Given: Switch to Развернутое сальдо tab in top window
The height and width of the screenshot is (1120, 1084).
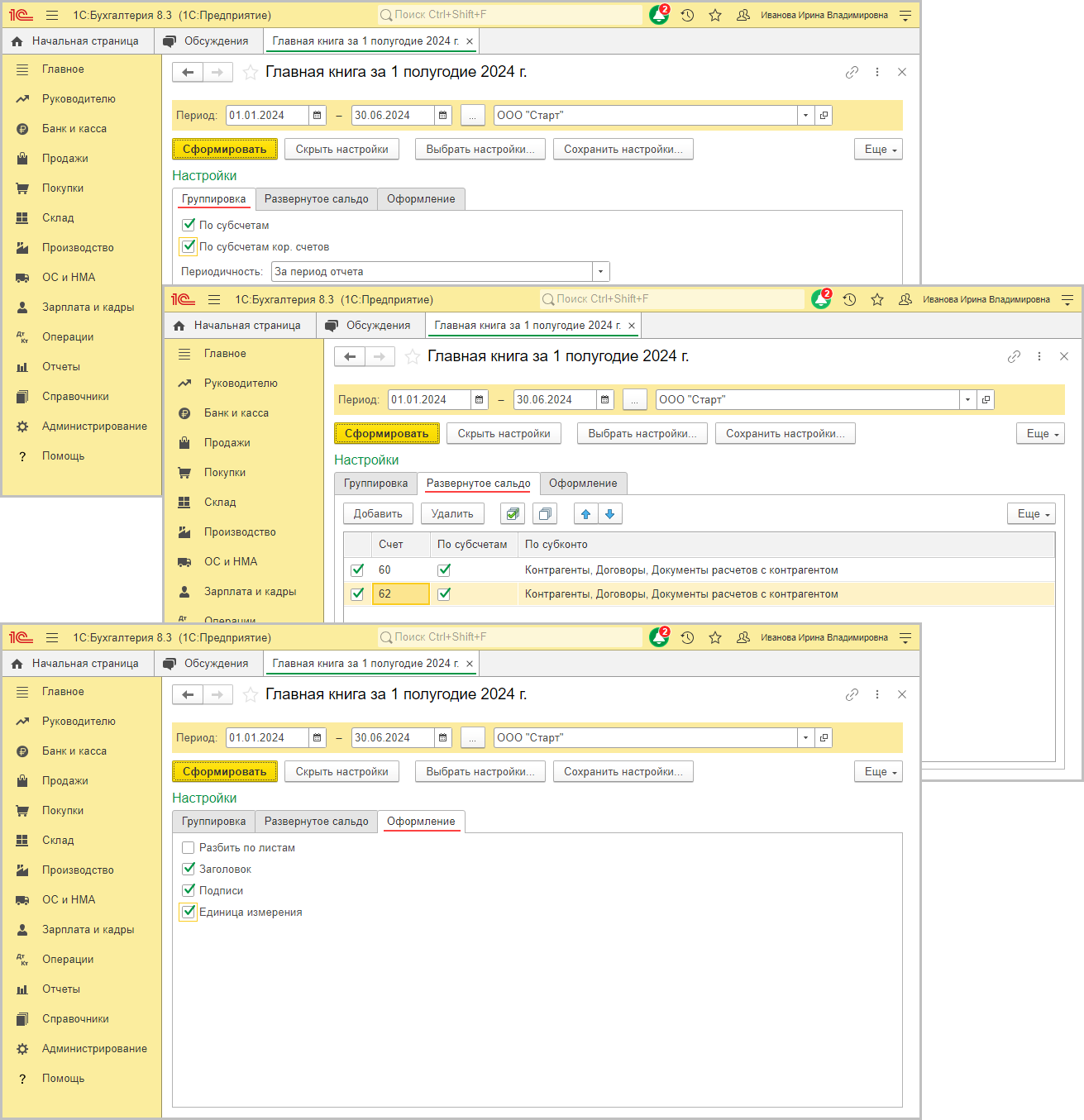Looking at the screenshot, I should point(317,199).
